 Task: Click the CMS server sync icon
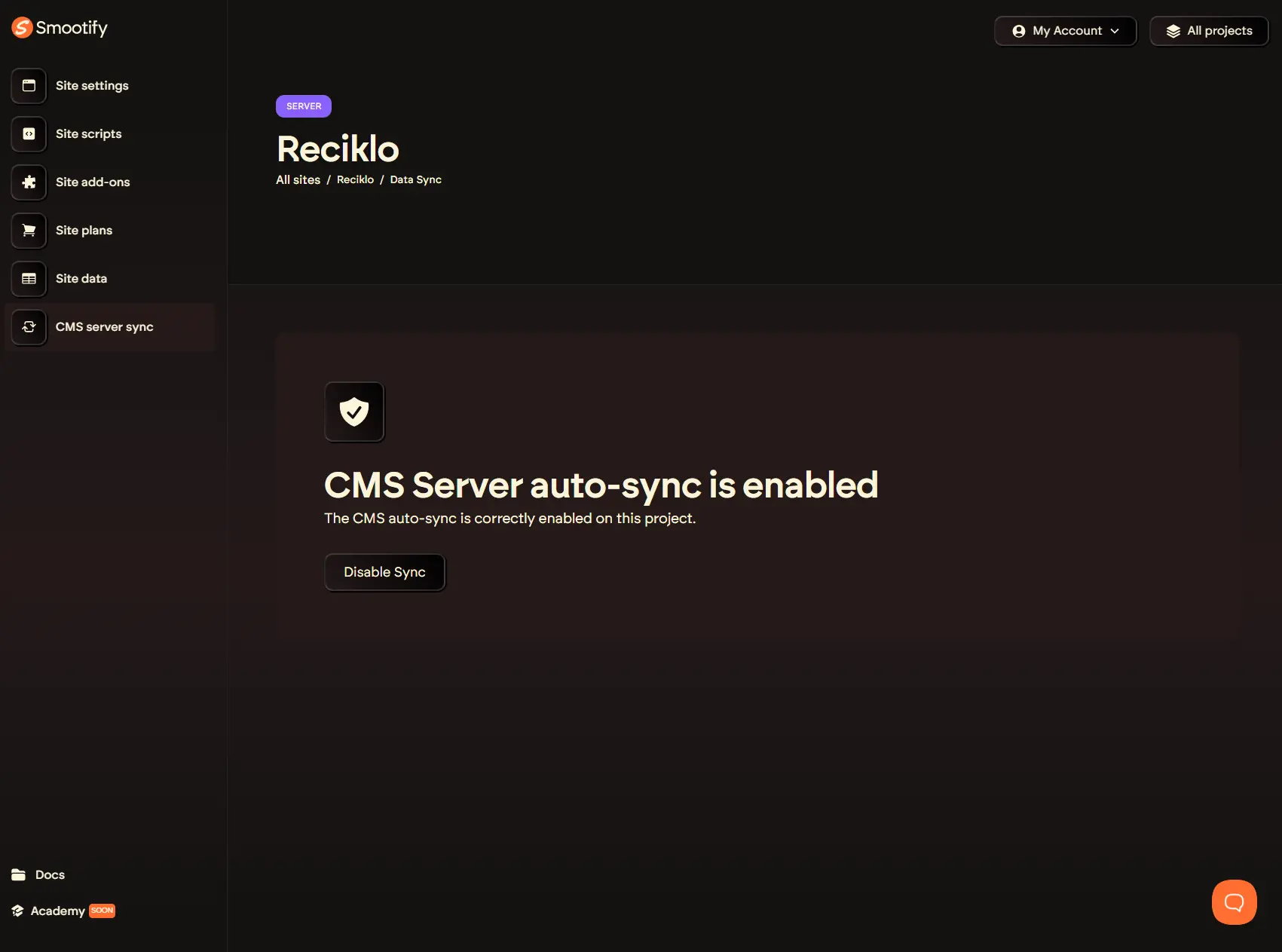pos(28,327)
